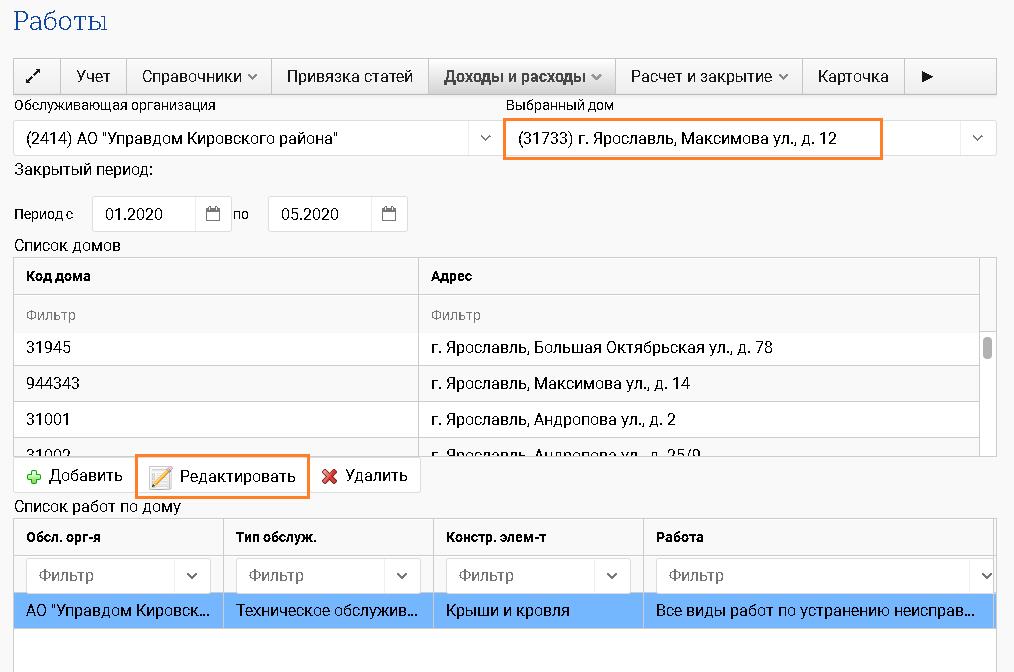Open the Тип обслуж. filter dropdown
The image size is (1014, 672).
tap(402, 576)
